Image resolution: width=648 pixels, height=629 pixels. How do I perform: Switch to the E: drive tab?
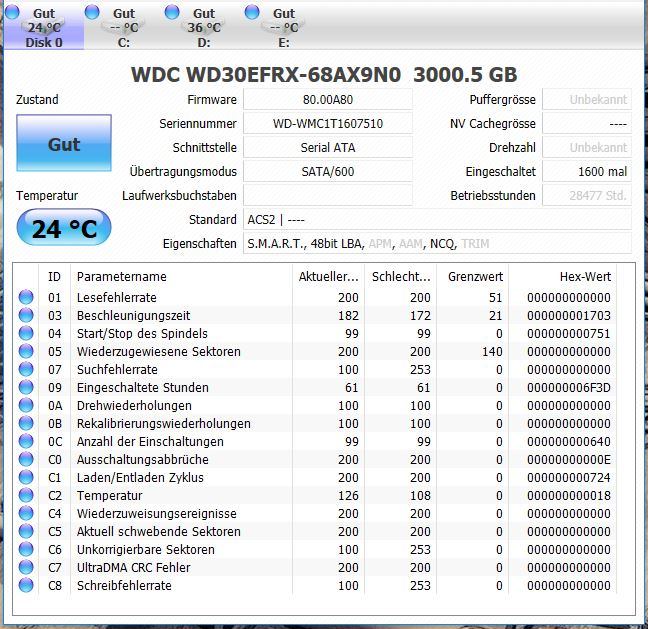point(284,28)
